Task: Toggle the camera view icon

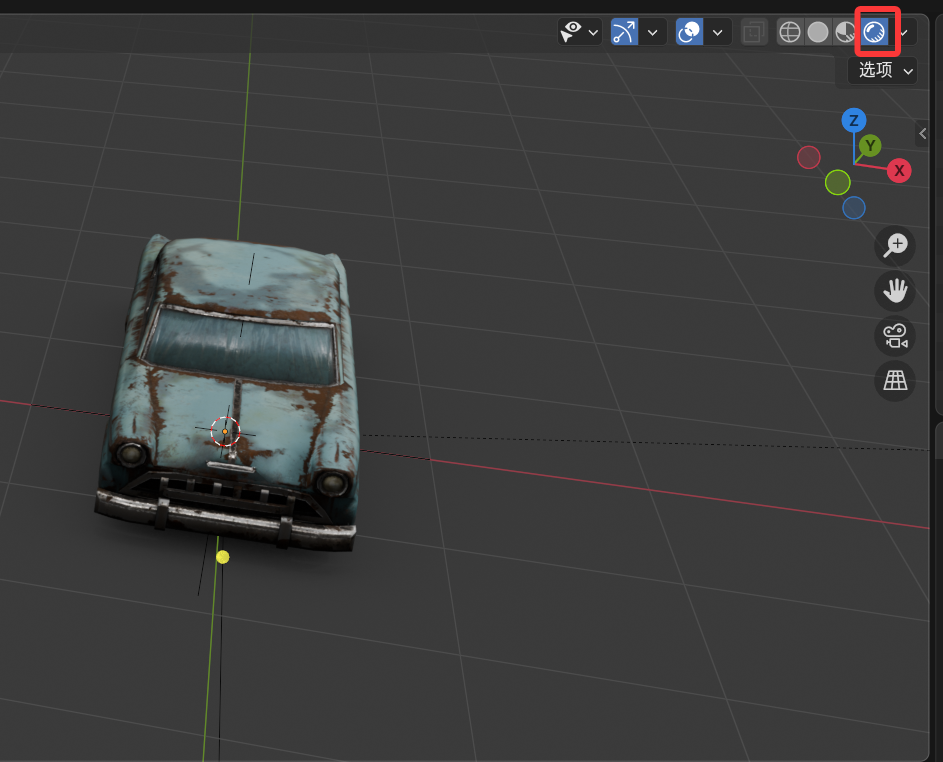Action: [895, 336]
